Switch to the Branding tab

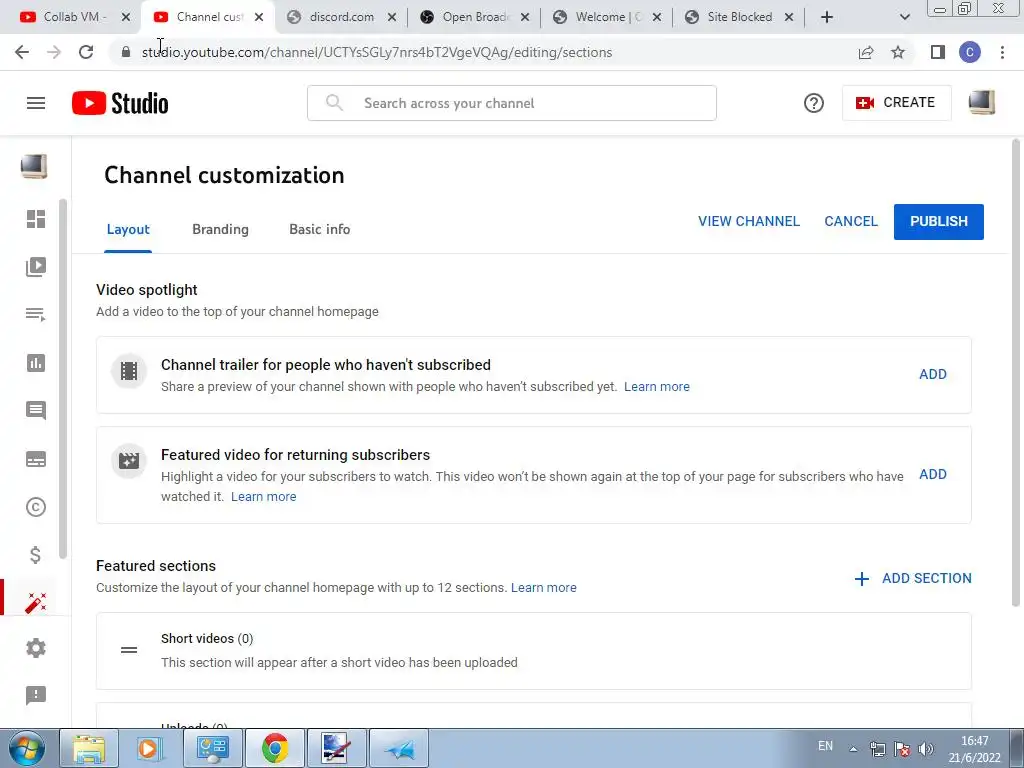click(x=220, y=229)
